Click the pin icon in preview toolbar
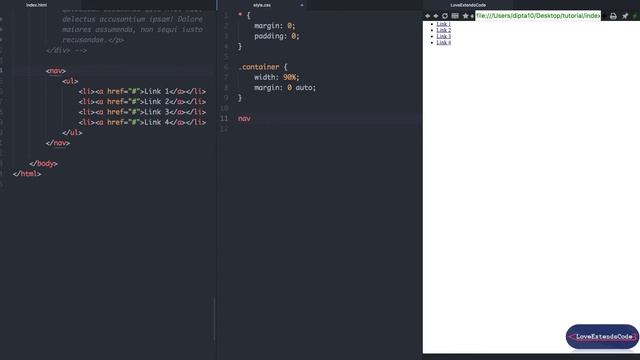Image resolution: width=640 pixels, height=360 pixels. coord(625,16)
